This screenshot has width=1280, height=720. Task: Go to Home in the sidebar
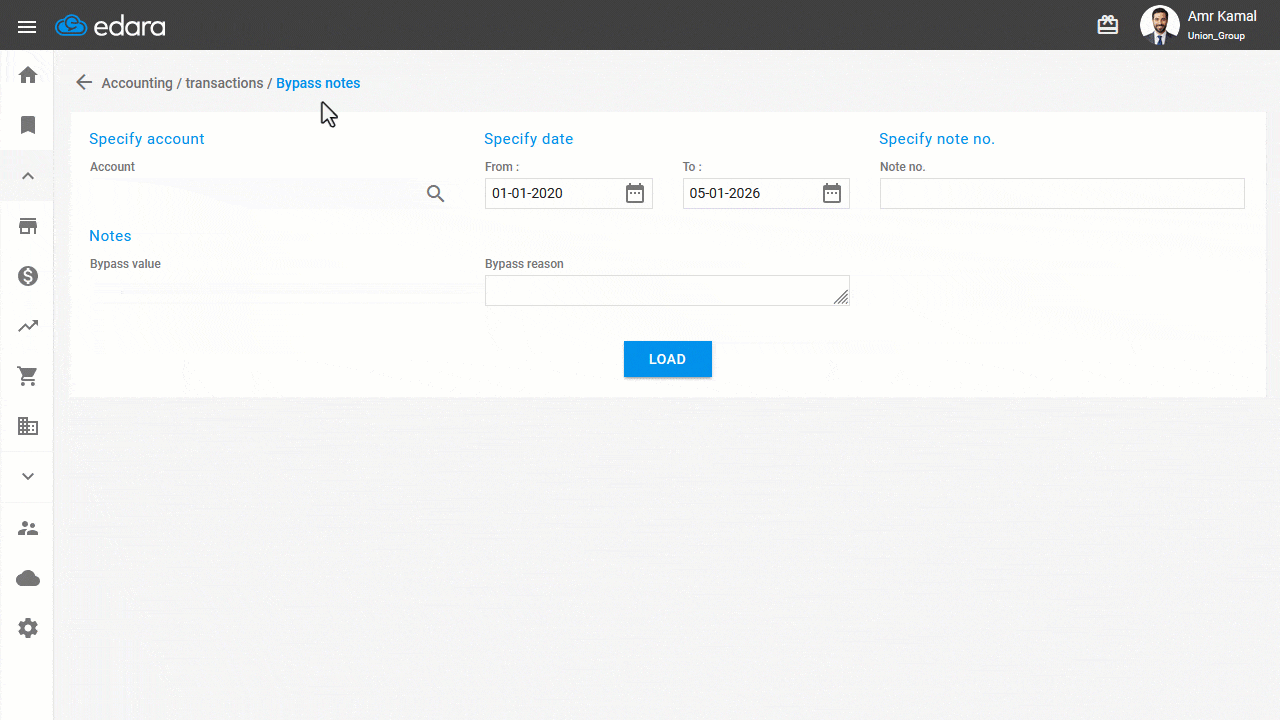pos(28,75)
